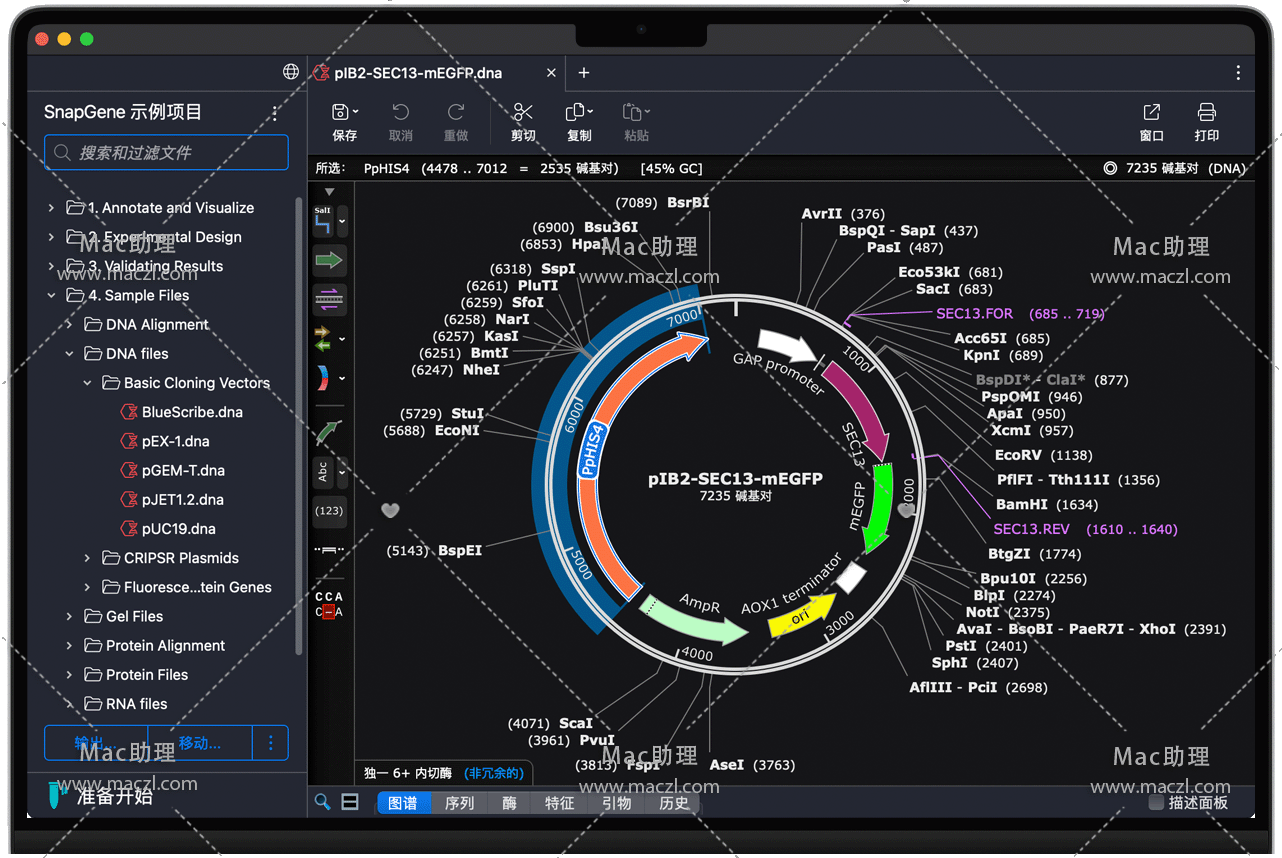
Task: Switch to the 序列 (Sequence) tab
Action: click(x=459, y=802)
